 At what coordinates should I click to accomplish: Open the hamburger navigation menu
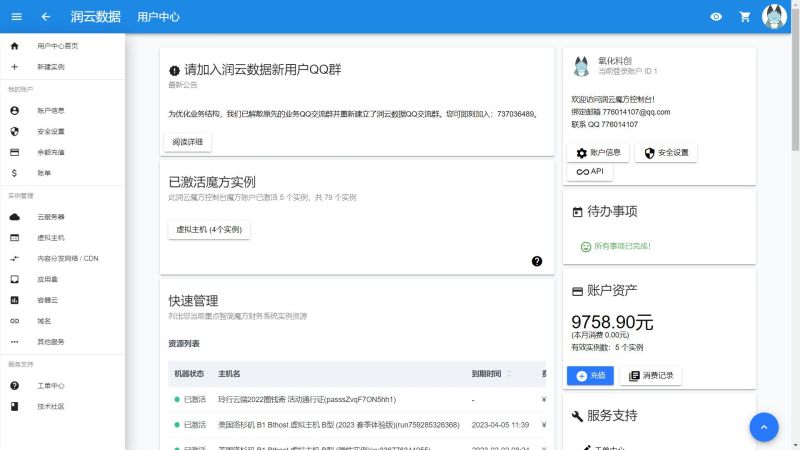[x=16, y=17]
